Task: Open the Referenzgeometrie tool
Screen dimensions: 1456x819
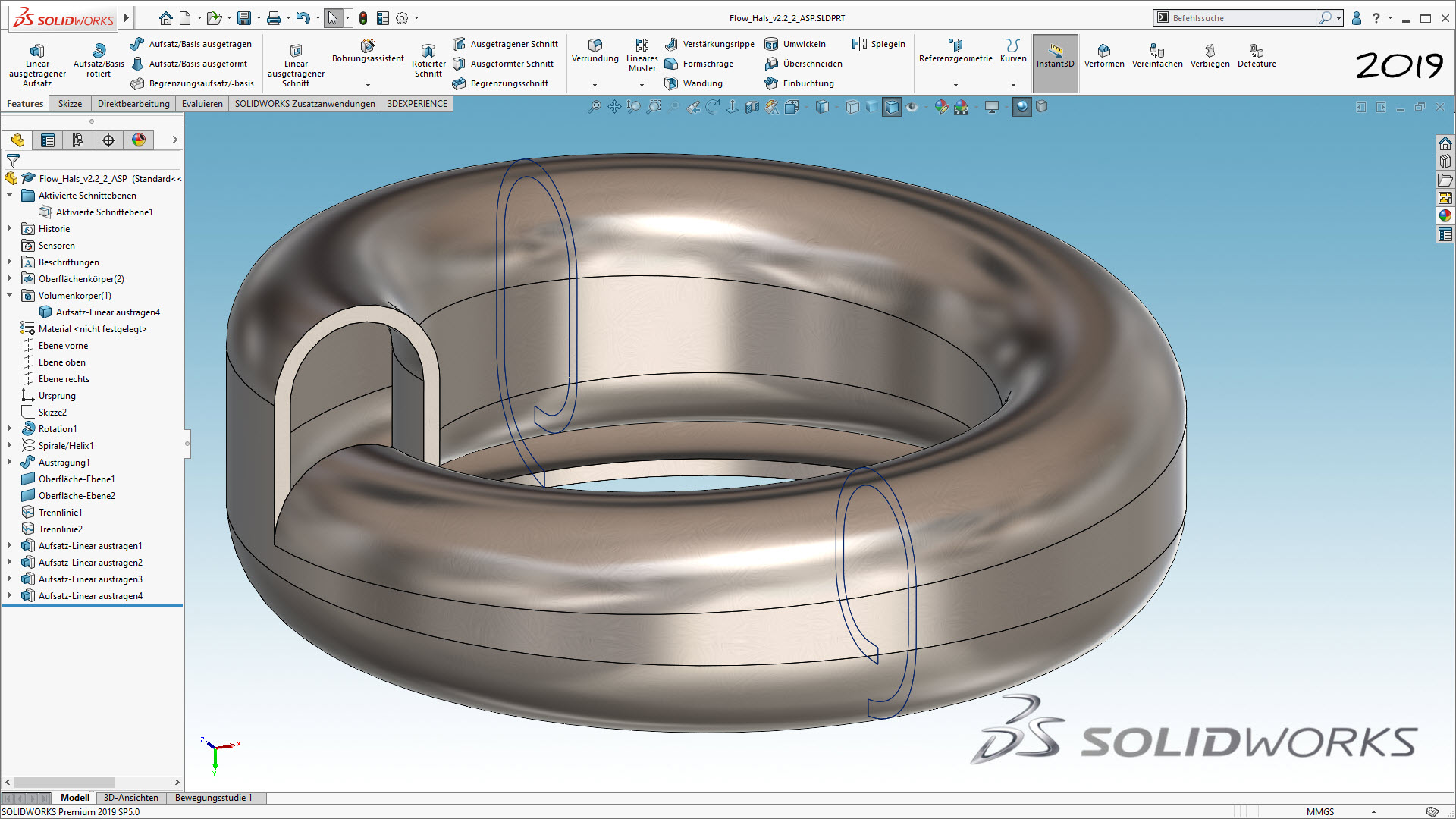Action: click(x=955, y=51)
